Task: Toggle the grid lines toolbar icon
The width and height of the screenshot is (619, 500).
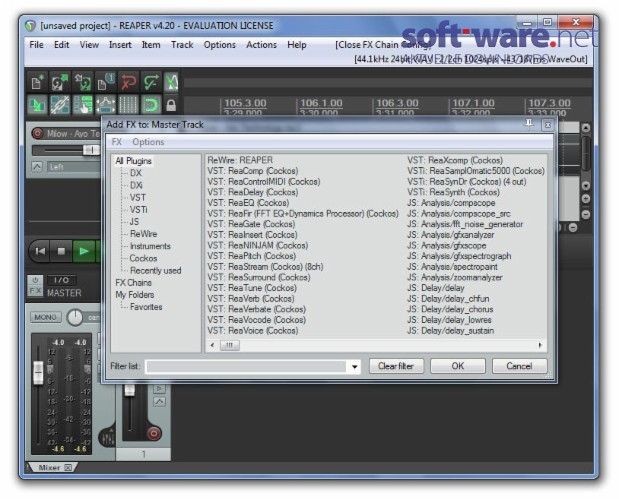Action: (x=129, y=105)
